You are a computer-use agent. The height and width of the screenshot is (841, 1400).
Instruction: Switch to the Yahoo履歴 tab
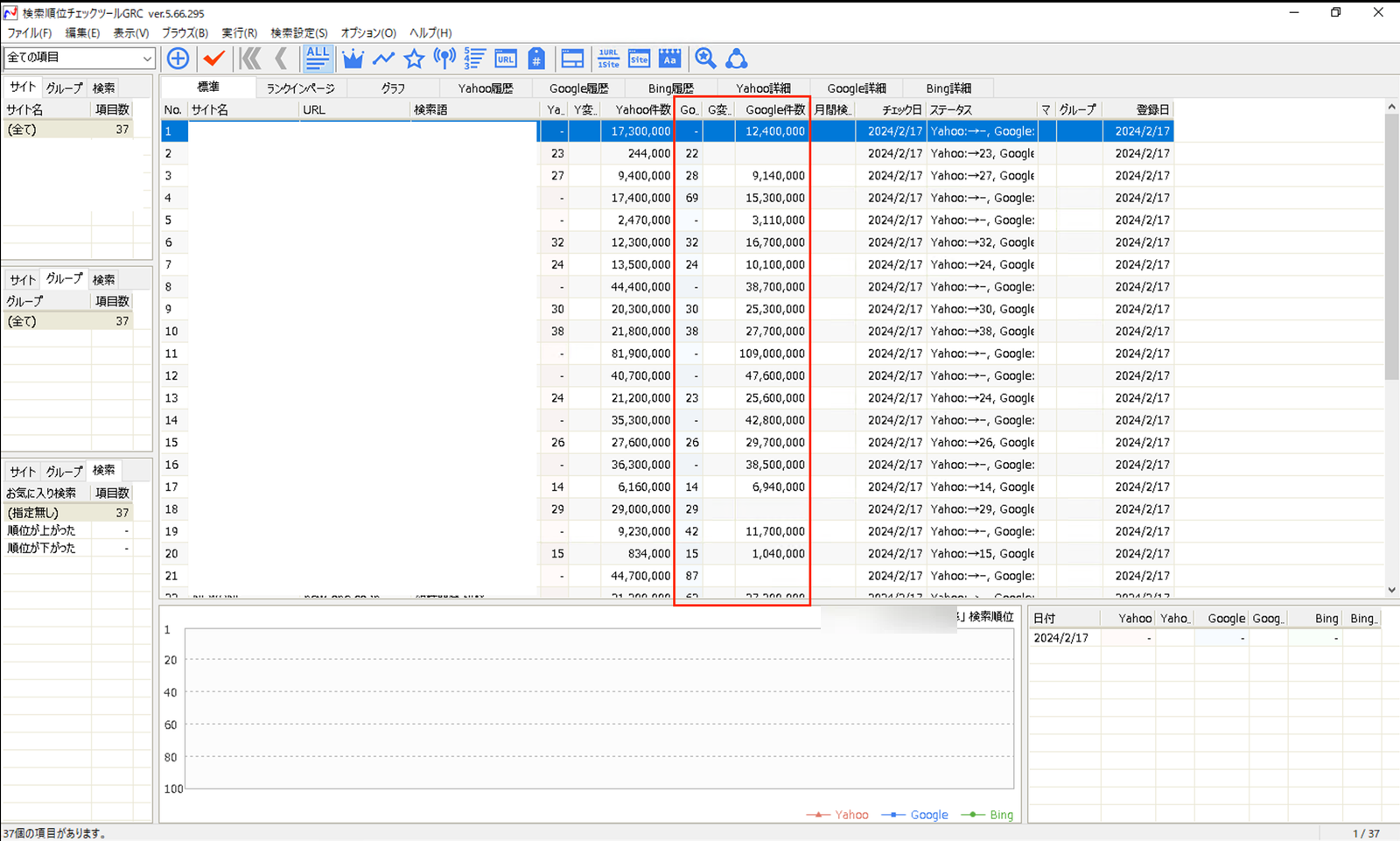(485, 88)
